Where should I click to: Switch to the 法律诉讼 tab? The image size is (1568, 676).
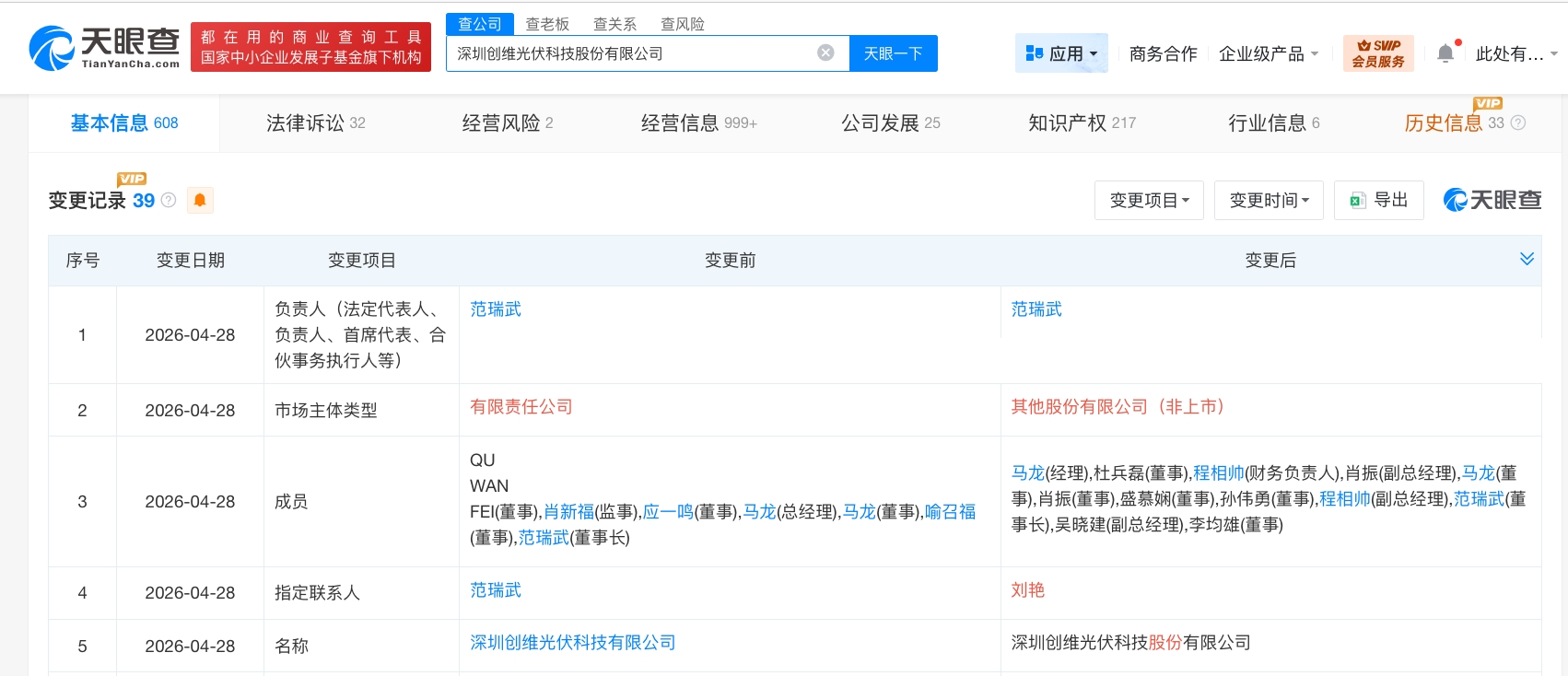[315, 122]
